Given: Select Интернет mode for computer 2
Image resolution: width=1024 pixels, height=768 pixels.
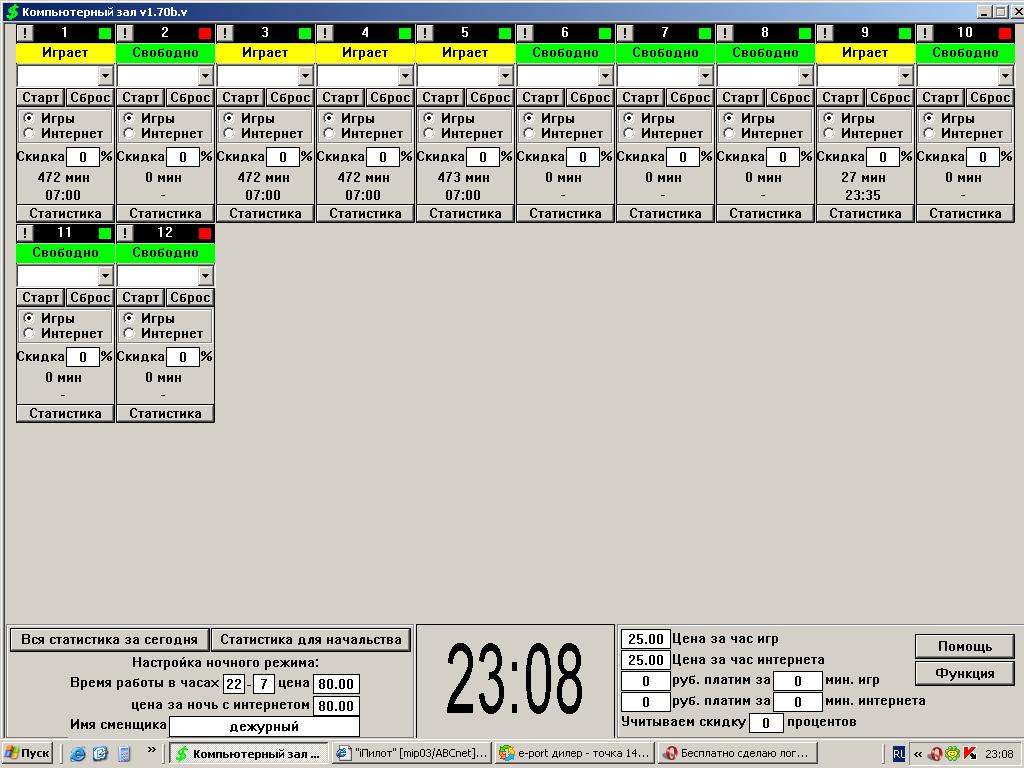Looking at the screenshot, I should click(129, 133).
